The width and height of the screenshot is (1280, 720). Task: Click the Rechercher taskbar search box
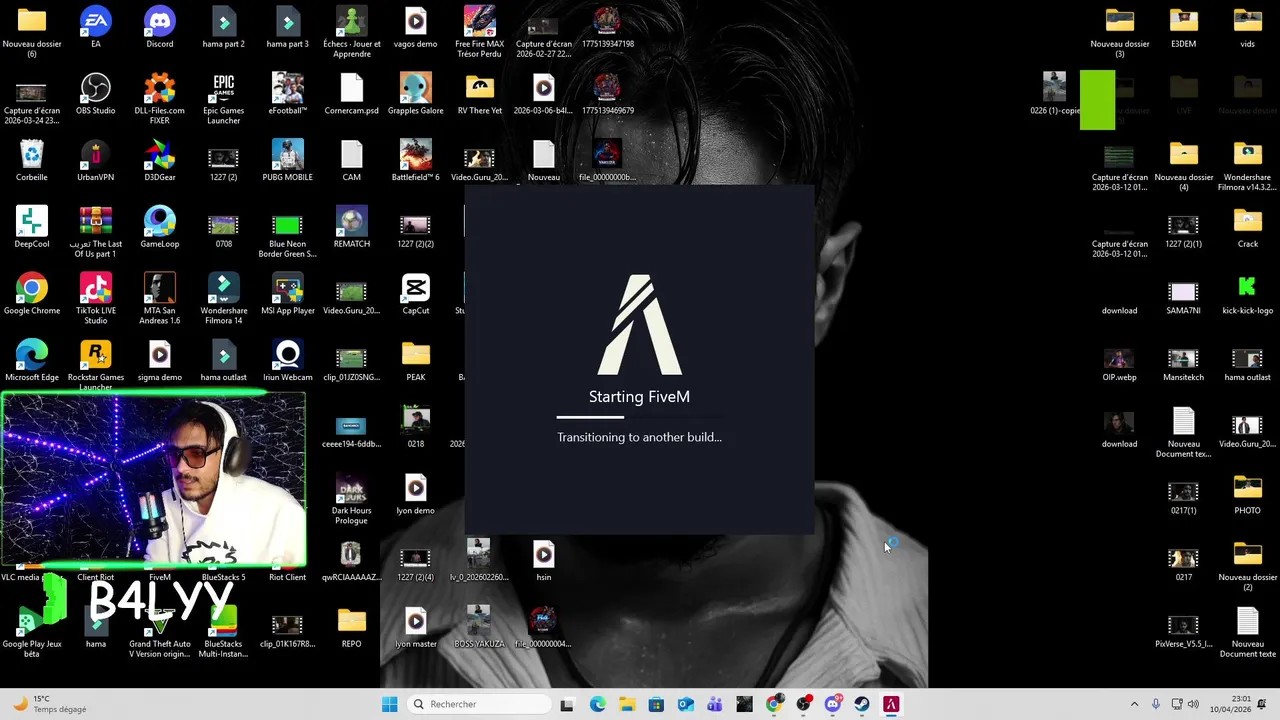[x=480, y=704]
